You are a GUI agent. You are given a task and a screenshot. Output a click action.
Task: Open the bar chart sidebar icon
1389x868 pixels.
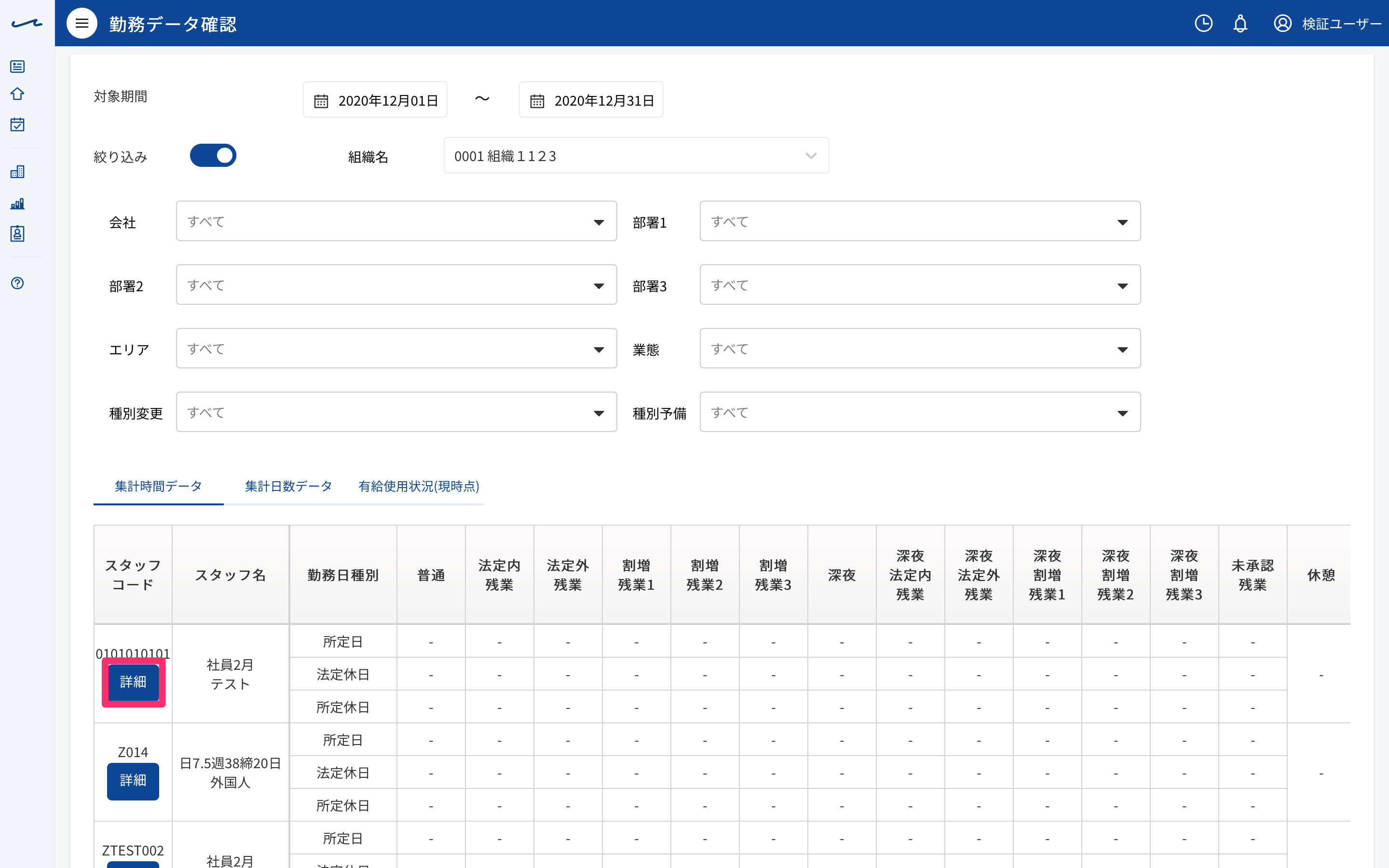pos(17,204)
